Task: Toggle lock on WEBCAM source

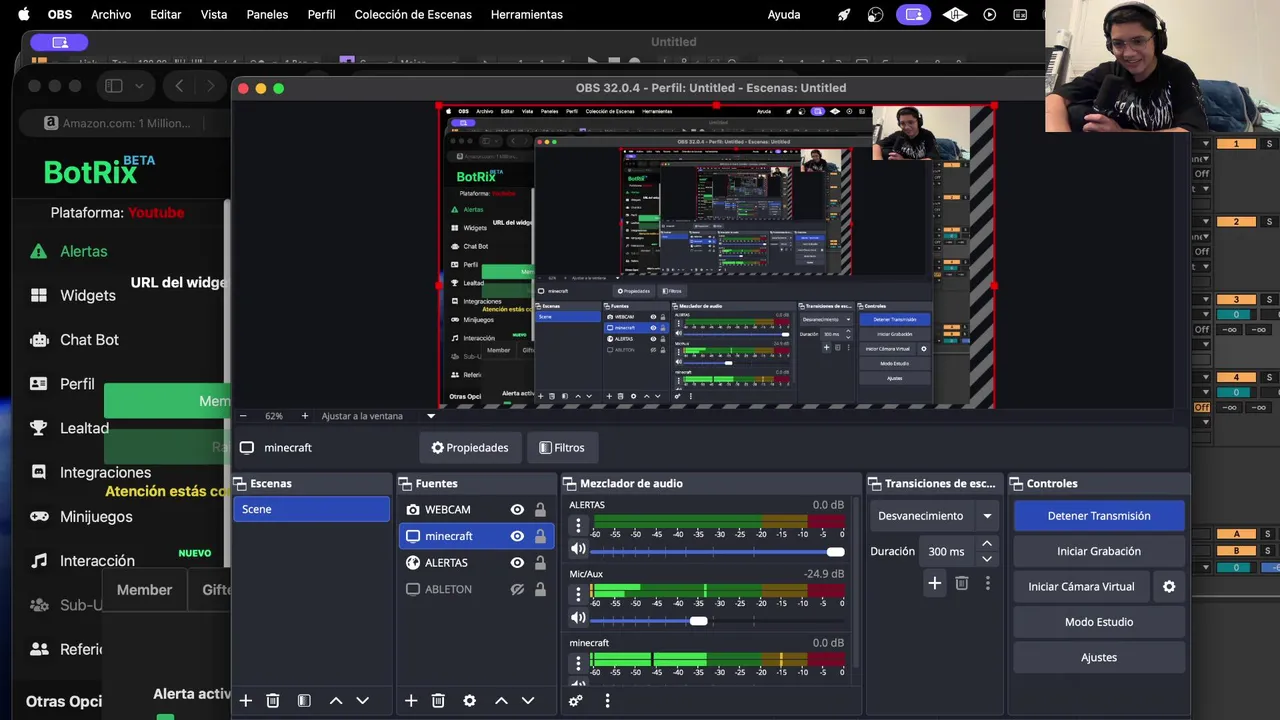Action: click(540, 510)
